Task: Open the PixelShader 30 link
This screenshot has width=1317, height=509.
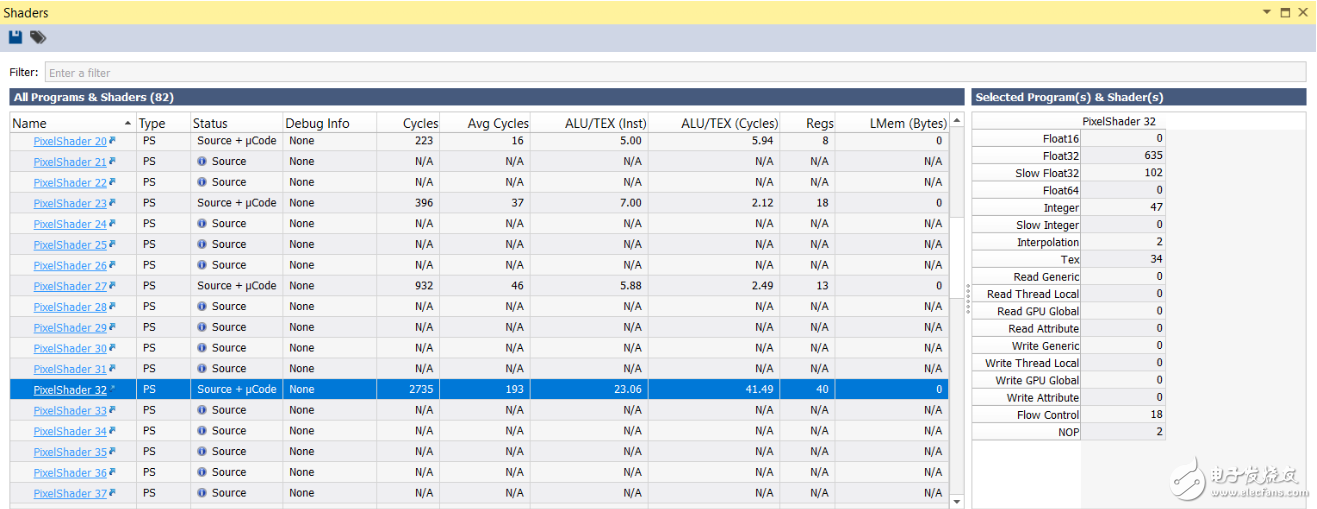Action: 70,348
